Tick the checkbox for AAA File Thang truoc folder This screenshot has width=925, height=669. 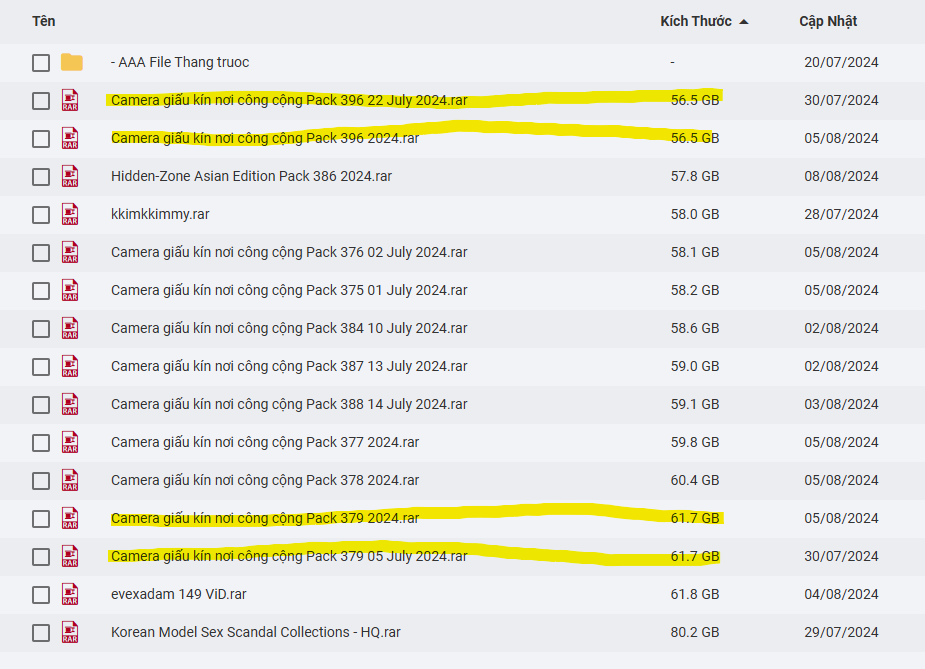click(x=41, y=63)
